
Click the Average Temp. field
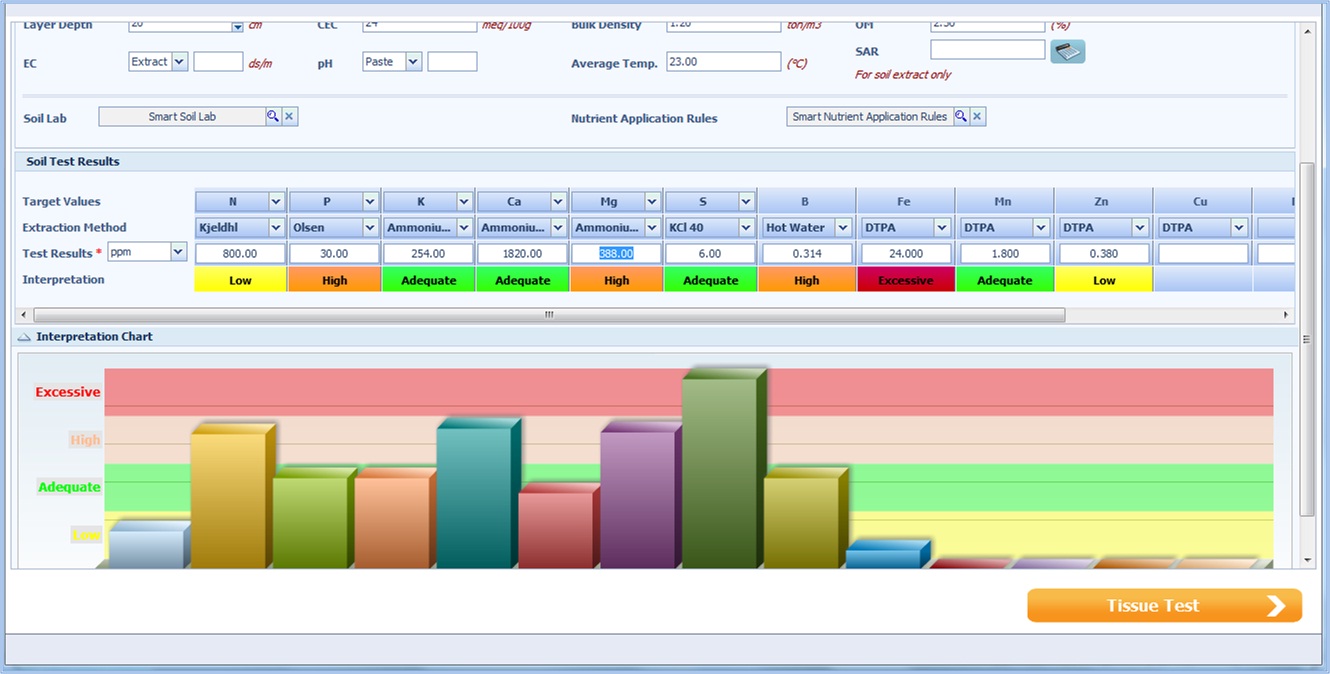[724, 62]
